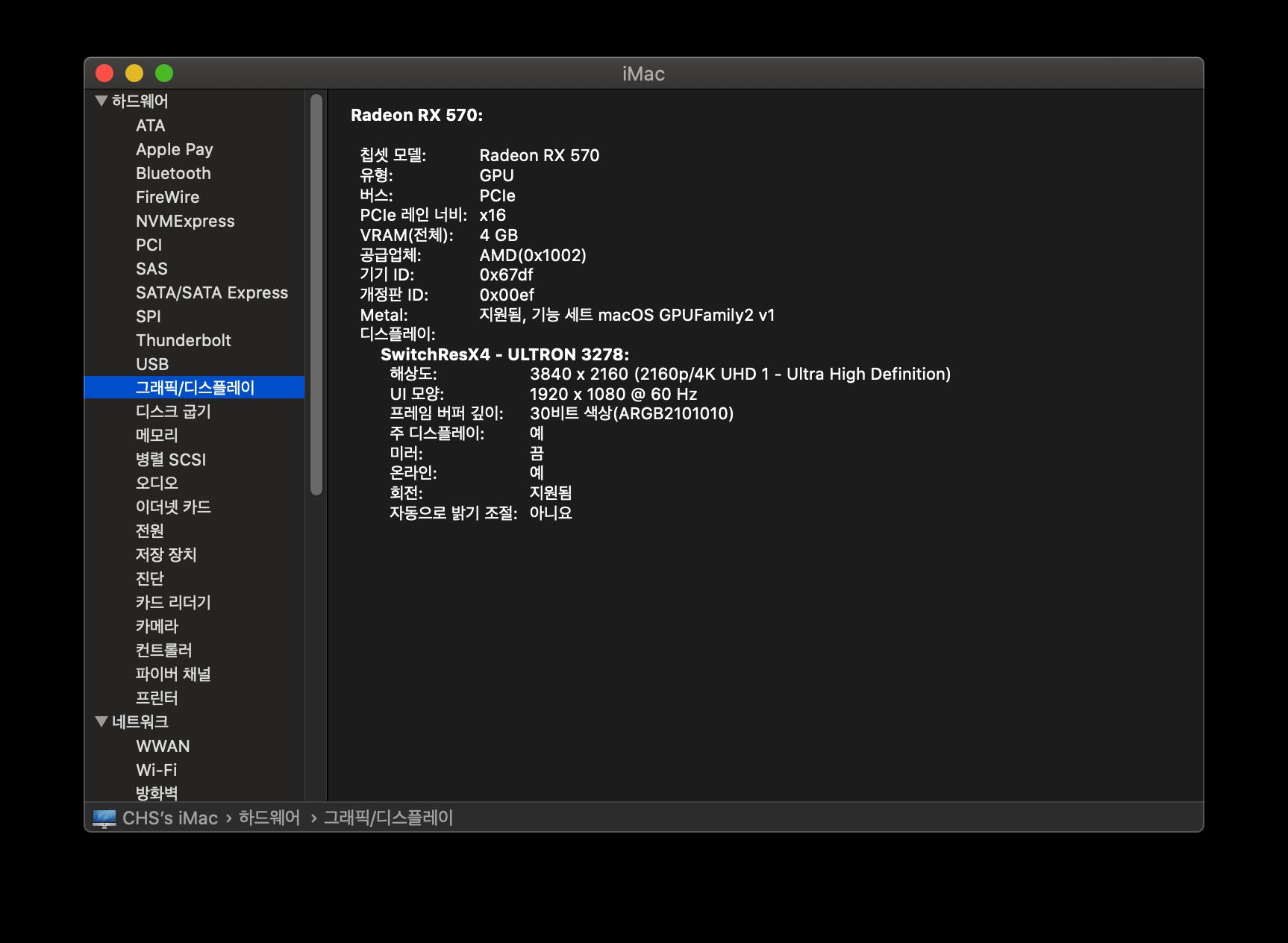
Task: Choose 병렬 SCSI entry
Action: 171,459
